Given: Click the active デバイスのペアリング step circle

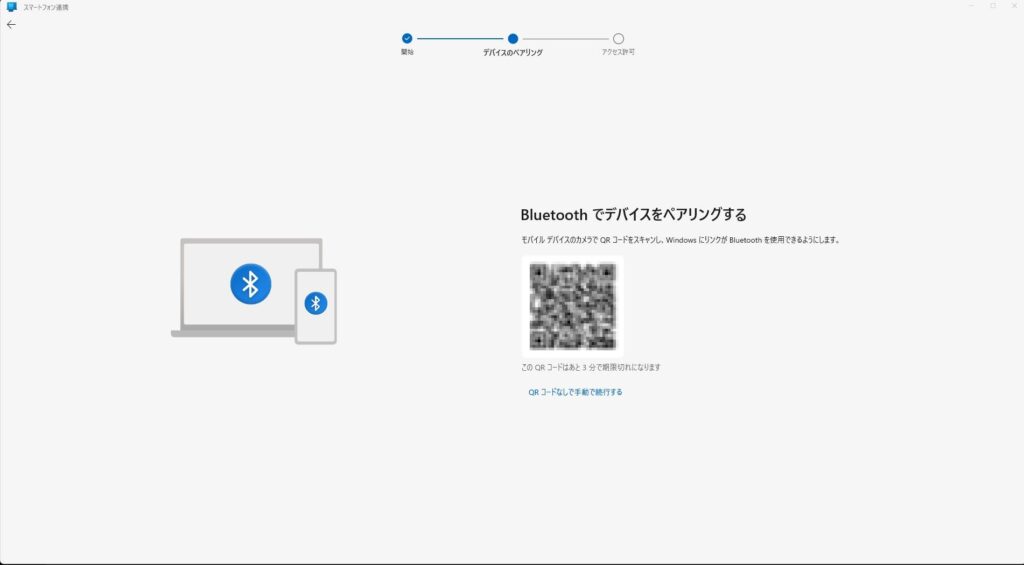Looking at the screenshot, I should [513, 39].
